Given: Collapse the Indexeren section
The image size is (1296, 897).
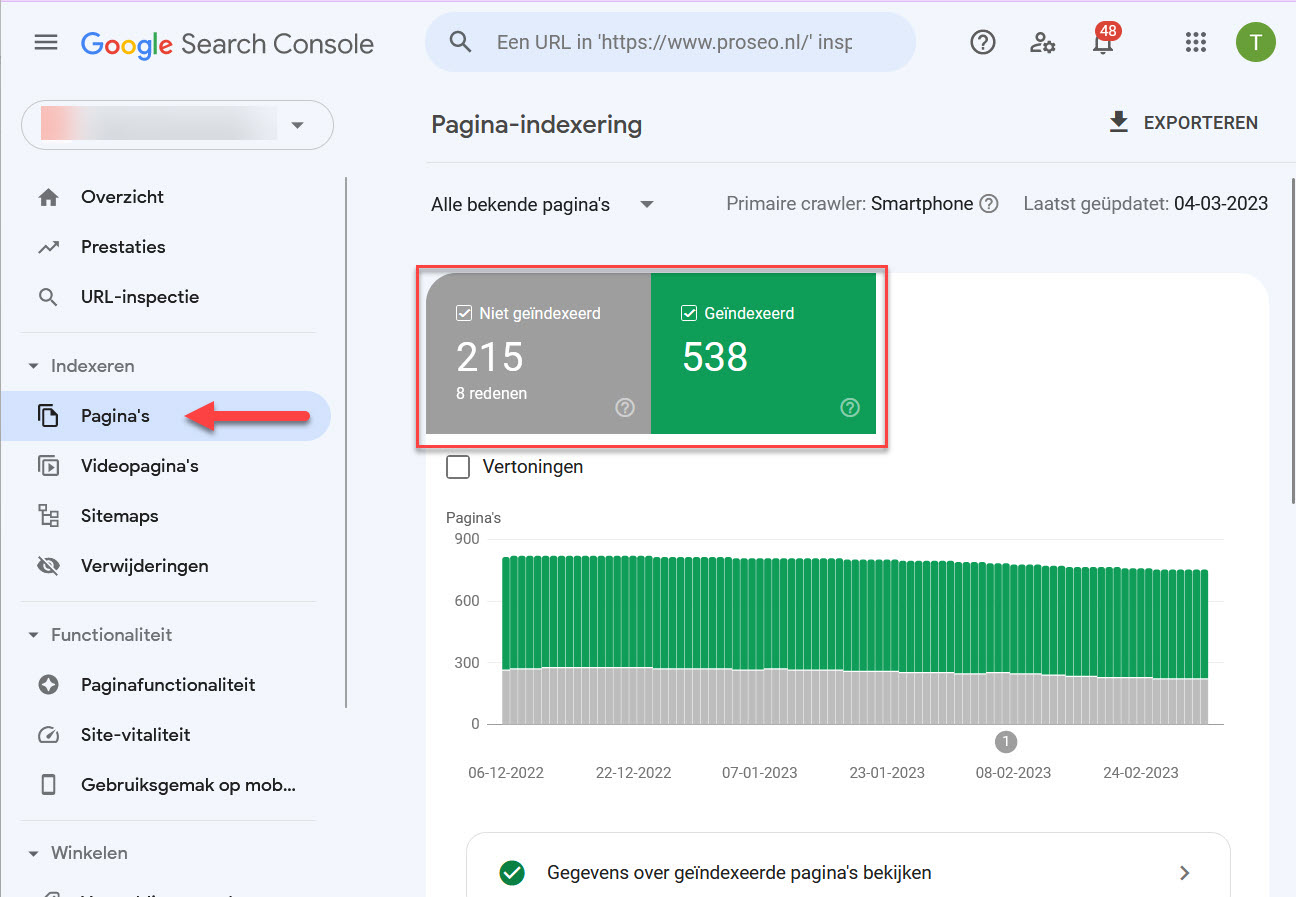Looking at the screenshot, I should click(x=81, y=366).
